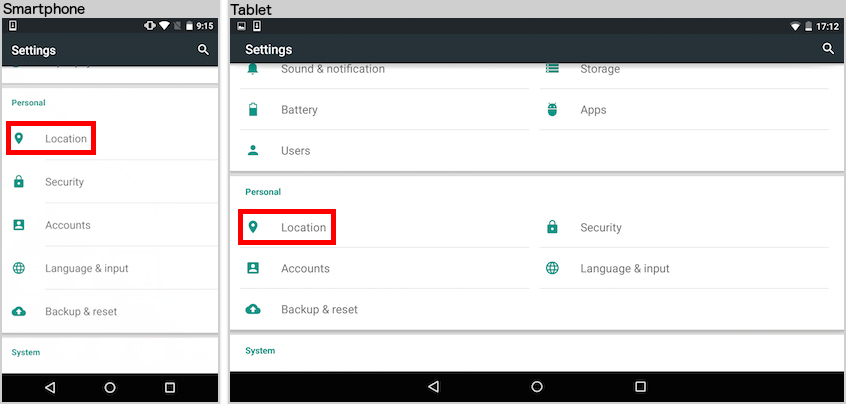
Task: Tap the Back navigation button on smartphone
Action: click(x=50, y=387)
